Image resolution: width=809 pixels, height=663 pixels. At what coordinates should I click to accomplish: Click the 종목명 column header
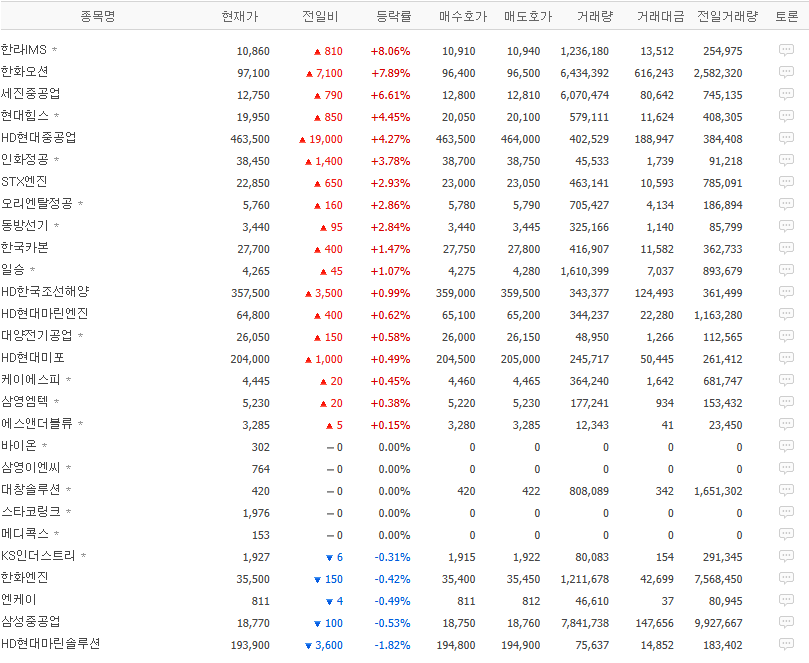click(98, 17)
